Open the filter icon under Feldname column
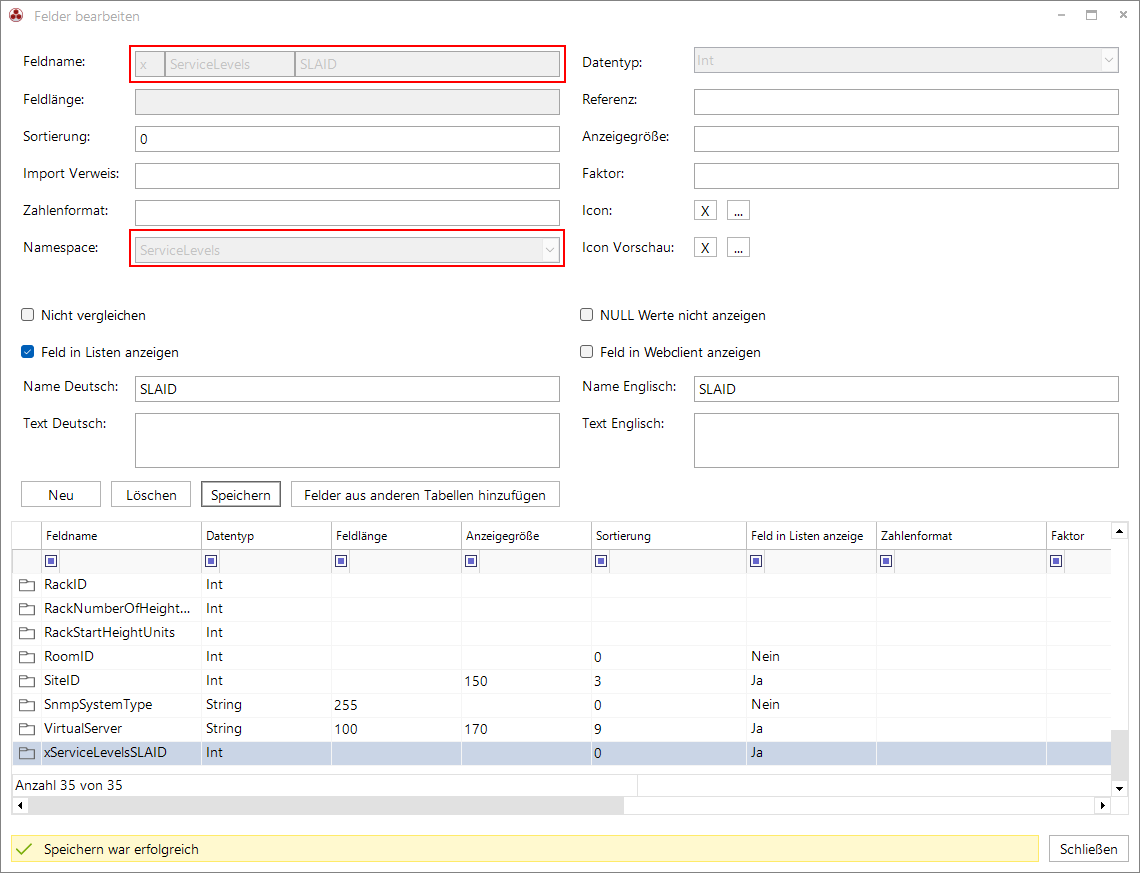 [51, 560]
